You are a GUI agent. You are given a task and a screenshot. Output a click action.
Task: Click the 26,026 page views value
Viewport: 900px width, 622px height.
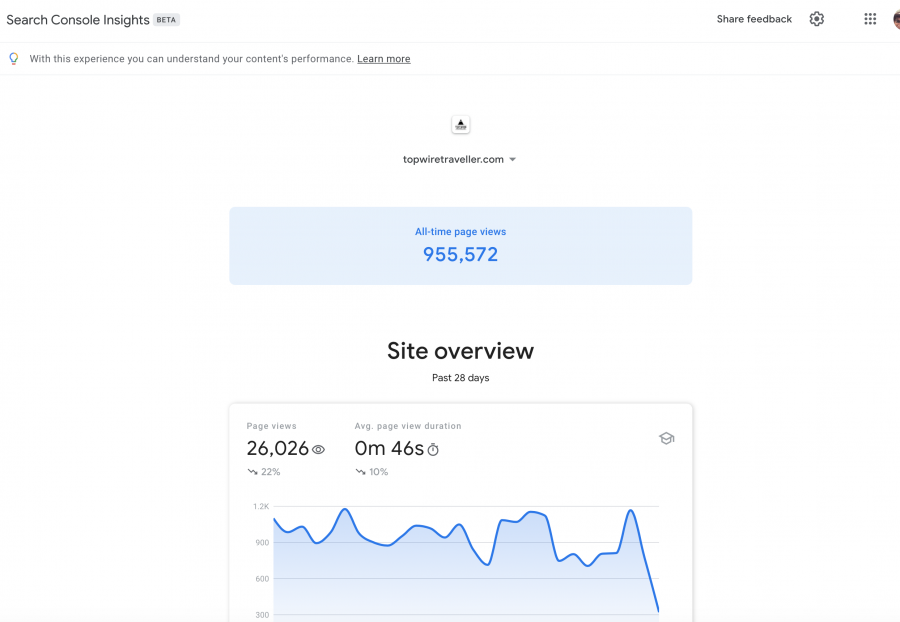pyautogui.click(x=278, y=449)
